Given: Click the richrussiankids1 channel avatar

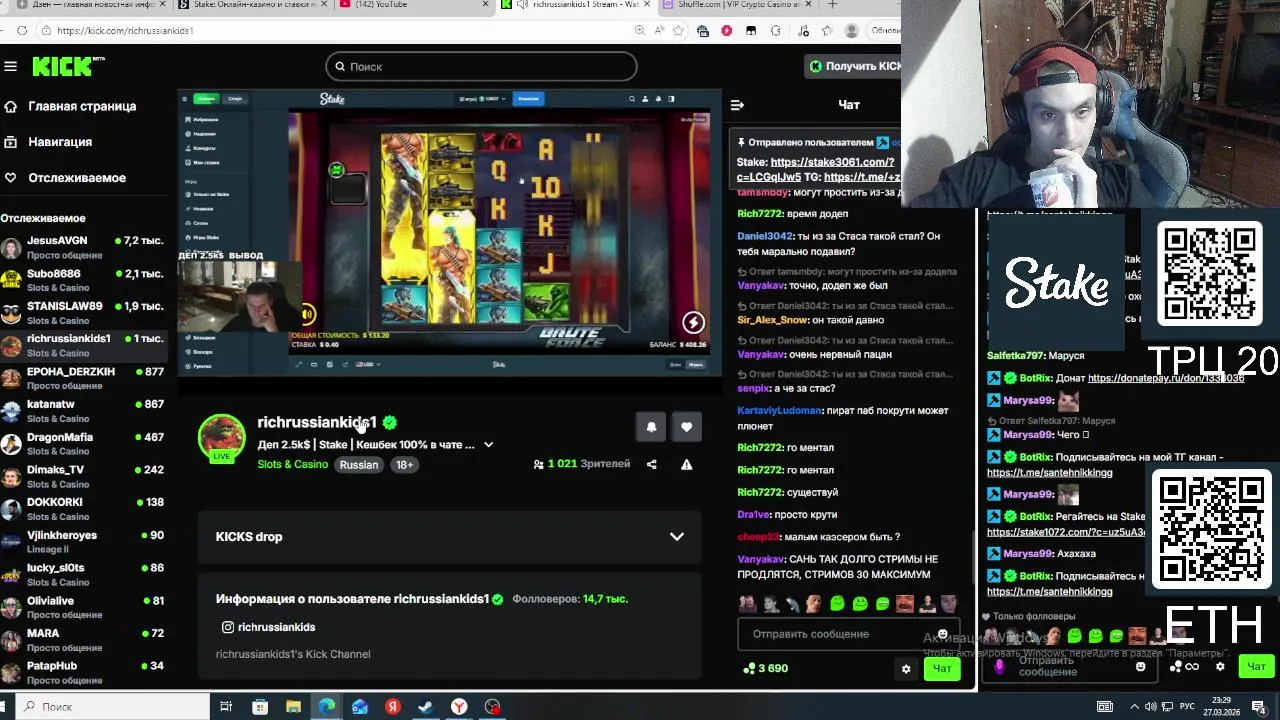Looking at the screenshot, I should coord(221,438).
